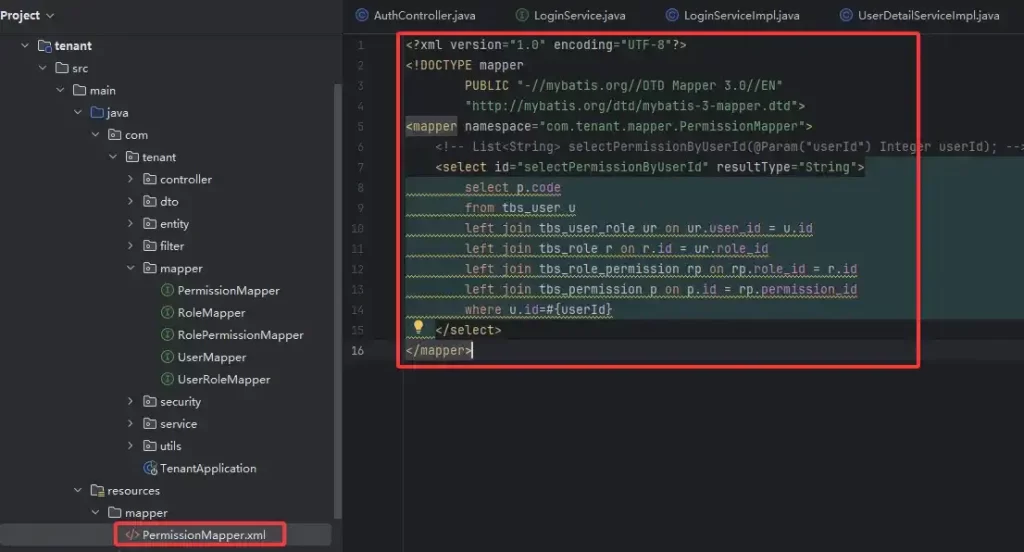Select UserRoleMapper in the project tree

click(x=223, y=380)
